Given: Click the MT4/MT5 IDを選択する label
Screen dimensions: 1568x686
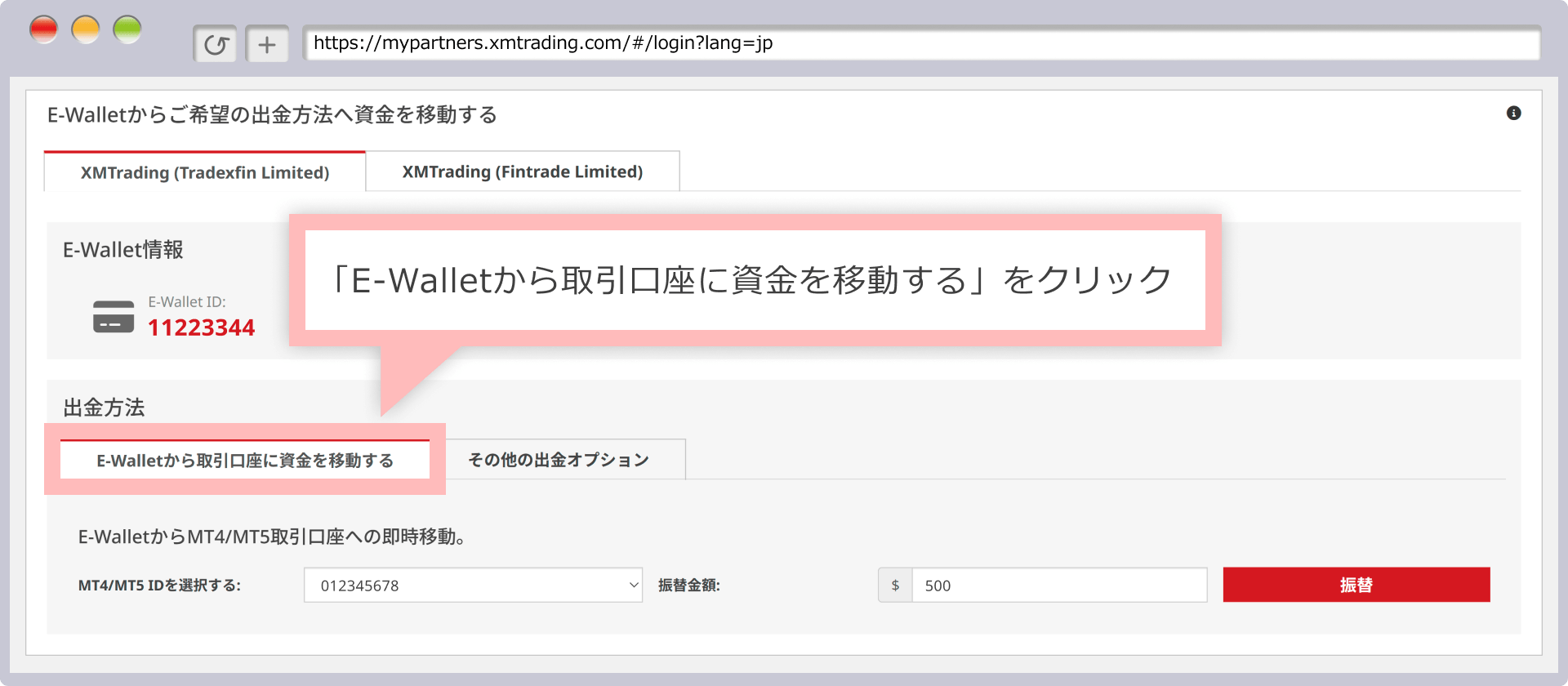Looking at the screenshot, I should click(159, 586).
